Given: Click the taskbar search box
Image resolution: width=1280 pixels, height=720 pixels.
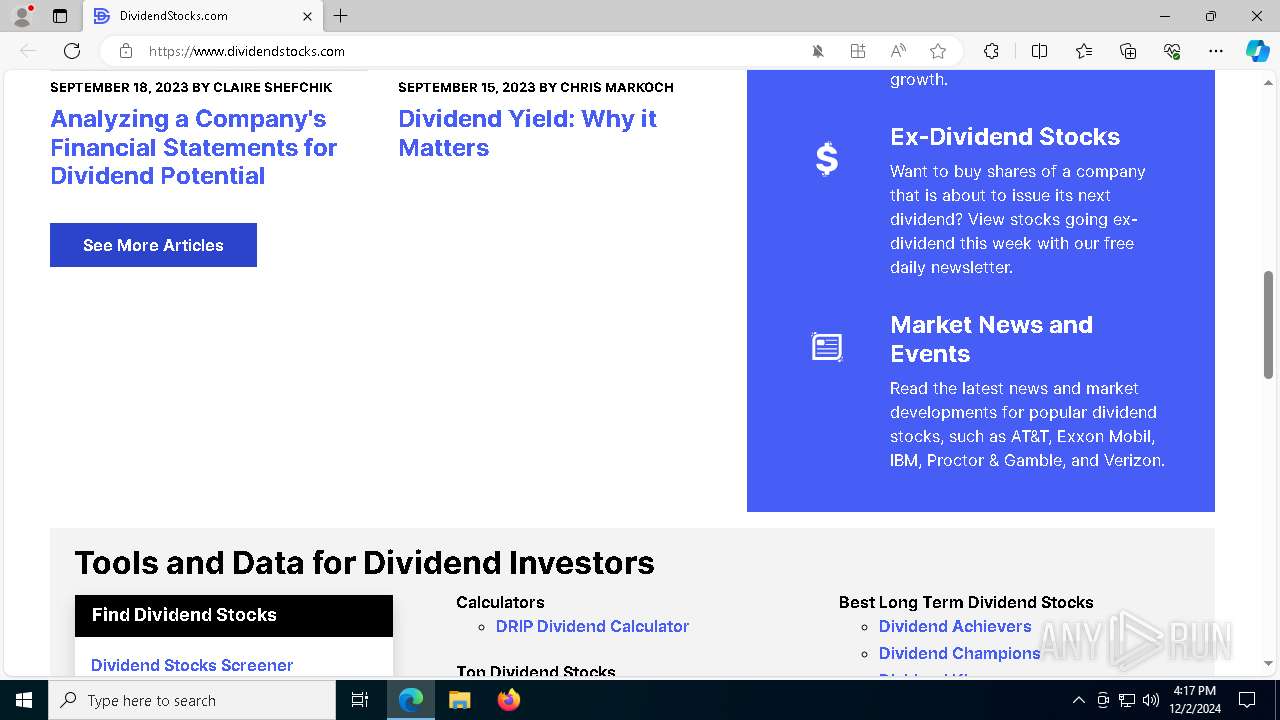Looking at the screenshot, I should (192, 700).
